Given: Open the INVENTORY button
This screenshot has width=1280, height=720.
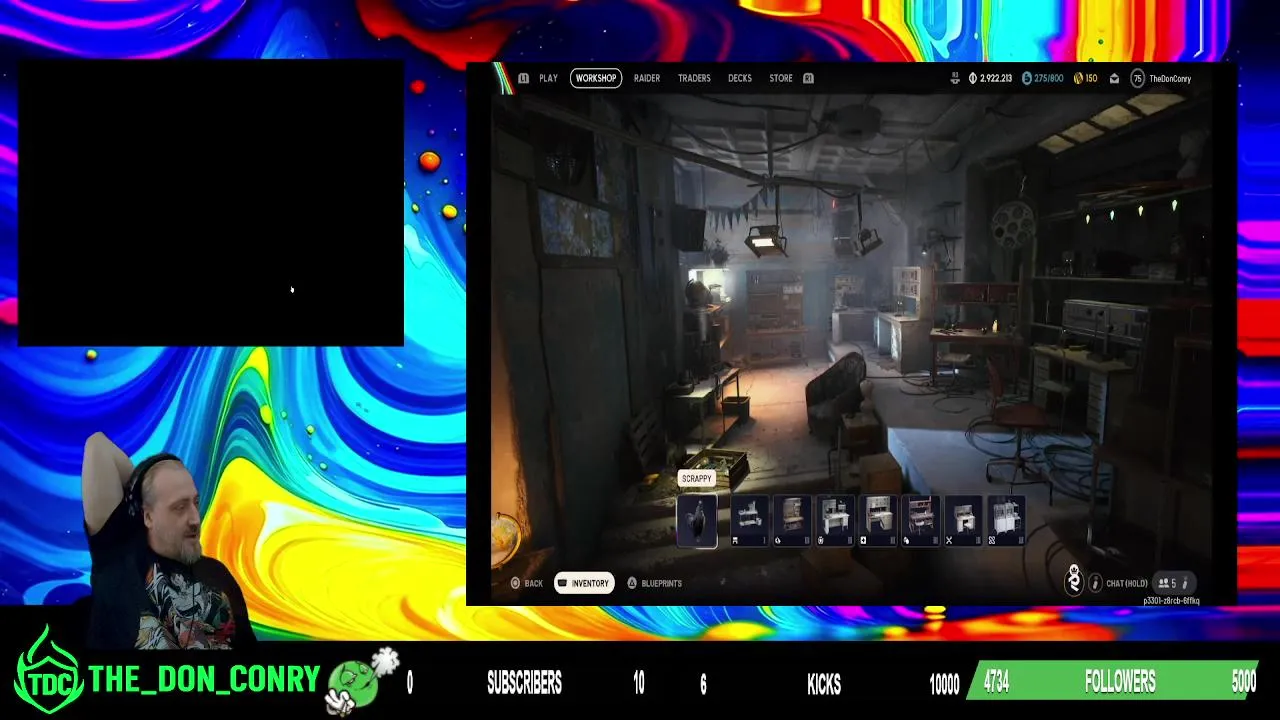Looking at the screenshot, I should [x=585, y=583].
